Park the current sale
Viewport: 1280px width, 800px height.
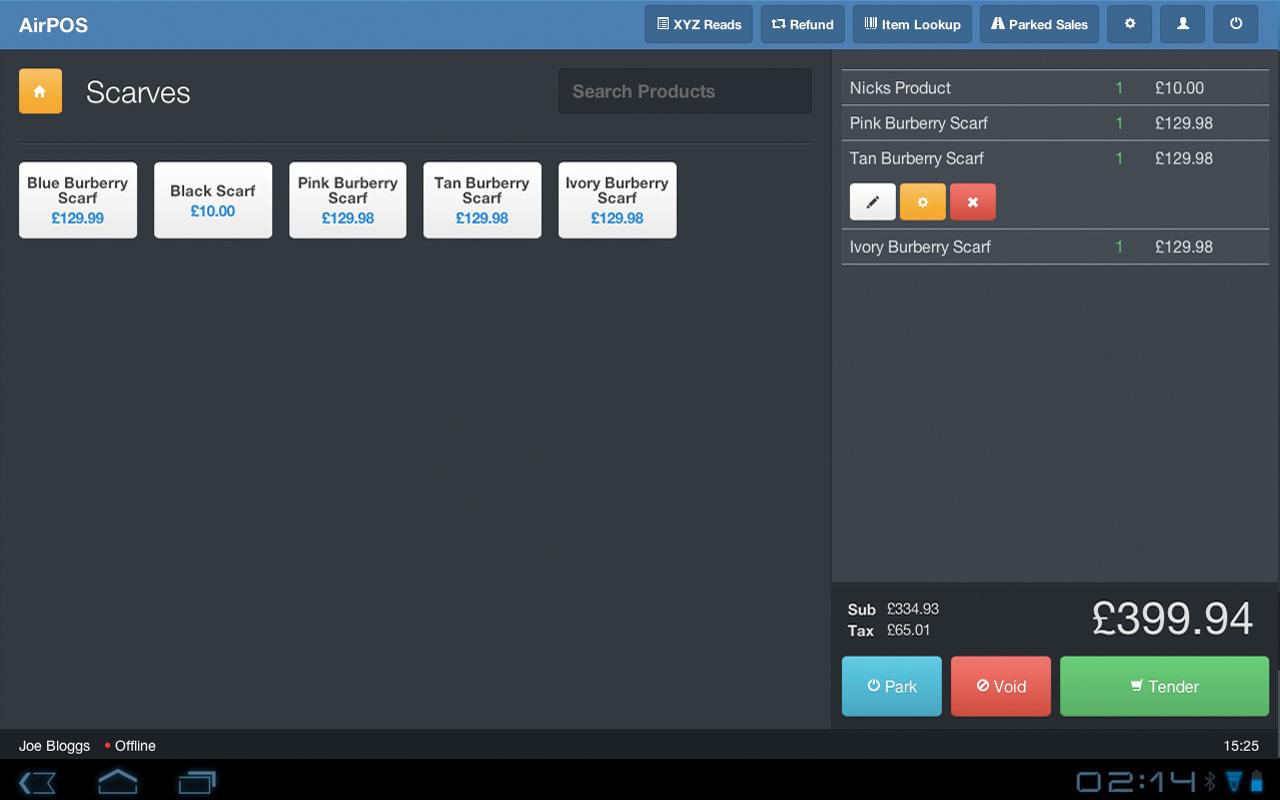892,686
